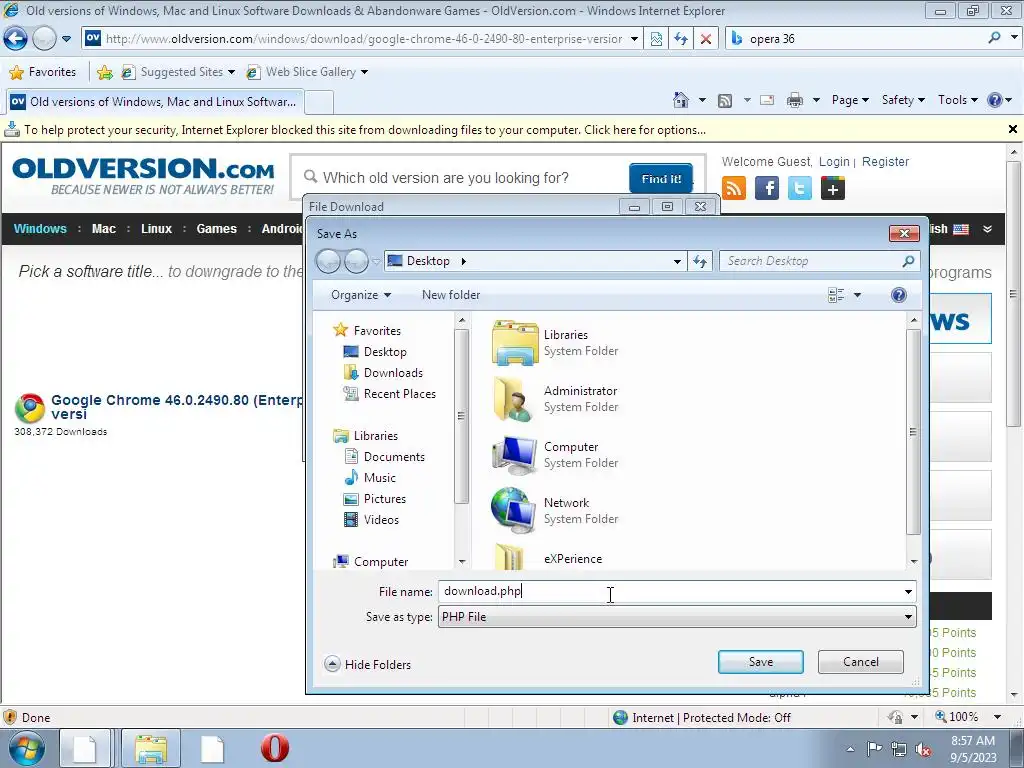Click the Print icon in command bar
The height and width of the screenshot is (768, 1024).
coord(795,100)
